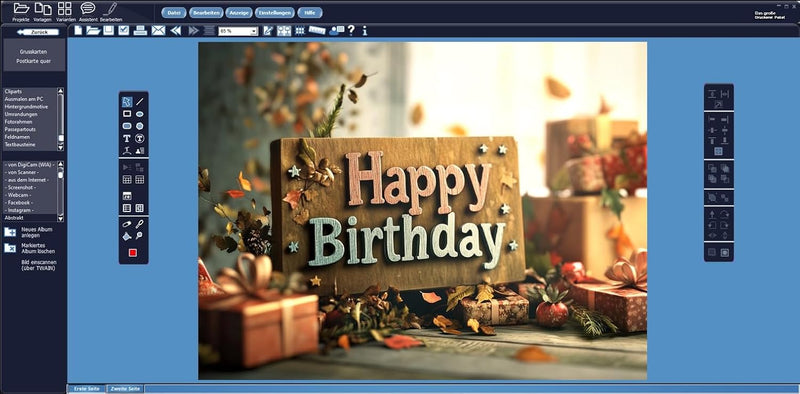Viewport: 800px width, 394px height.
Task: Select the ellipse shape tool
Action: (x=139, y=114)
